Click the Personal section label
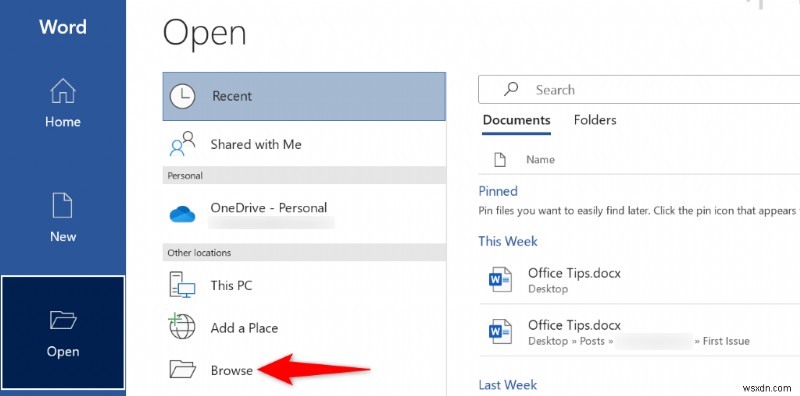This screenshot has height=396, width=800. click(x=185, y=176)
